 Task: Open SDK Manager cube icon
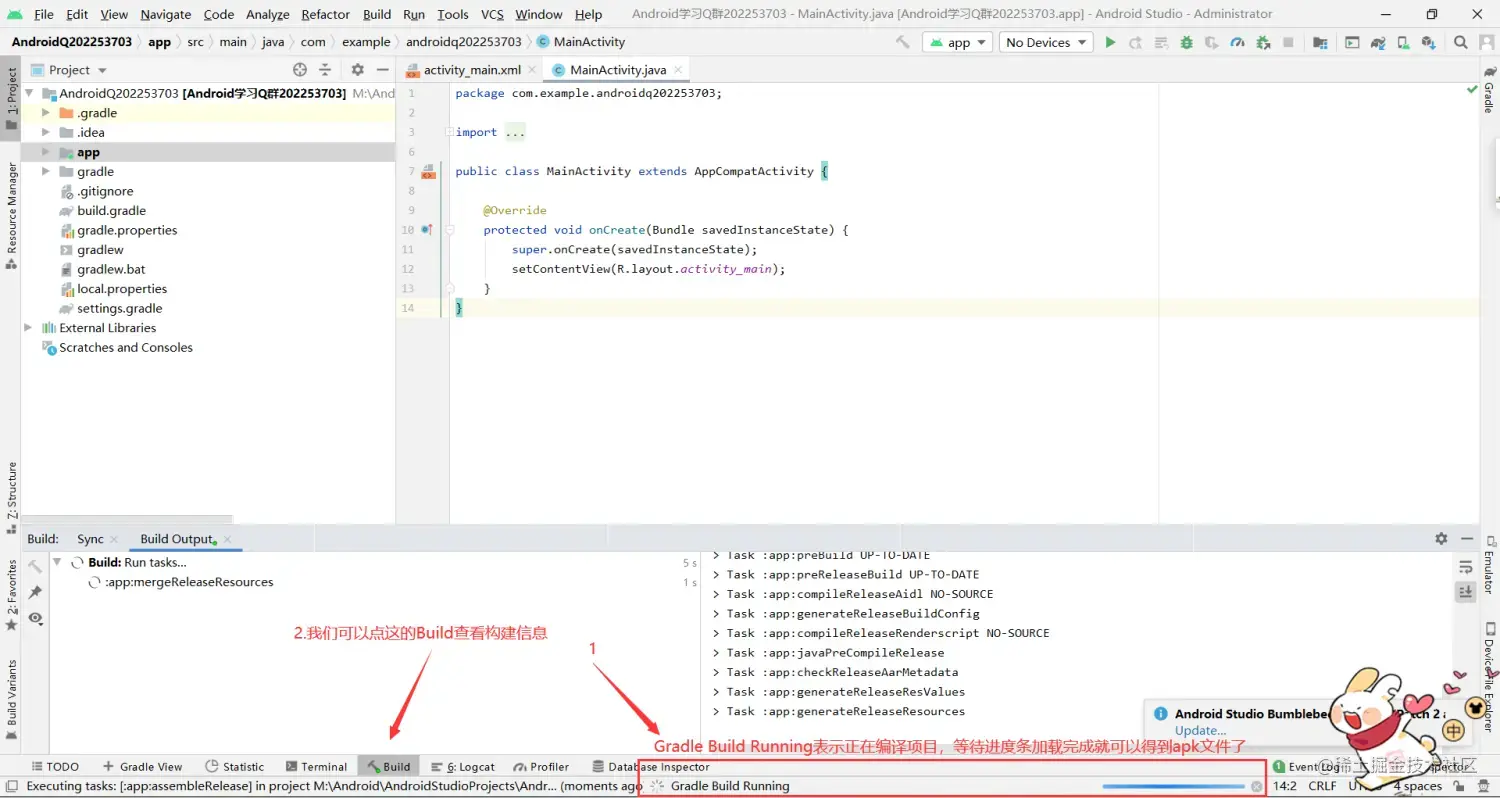click(x=1429, y=42)
